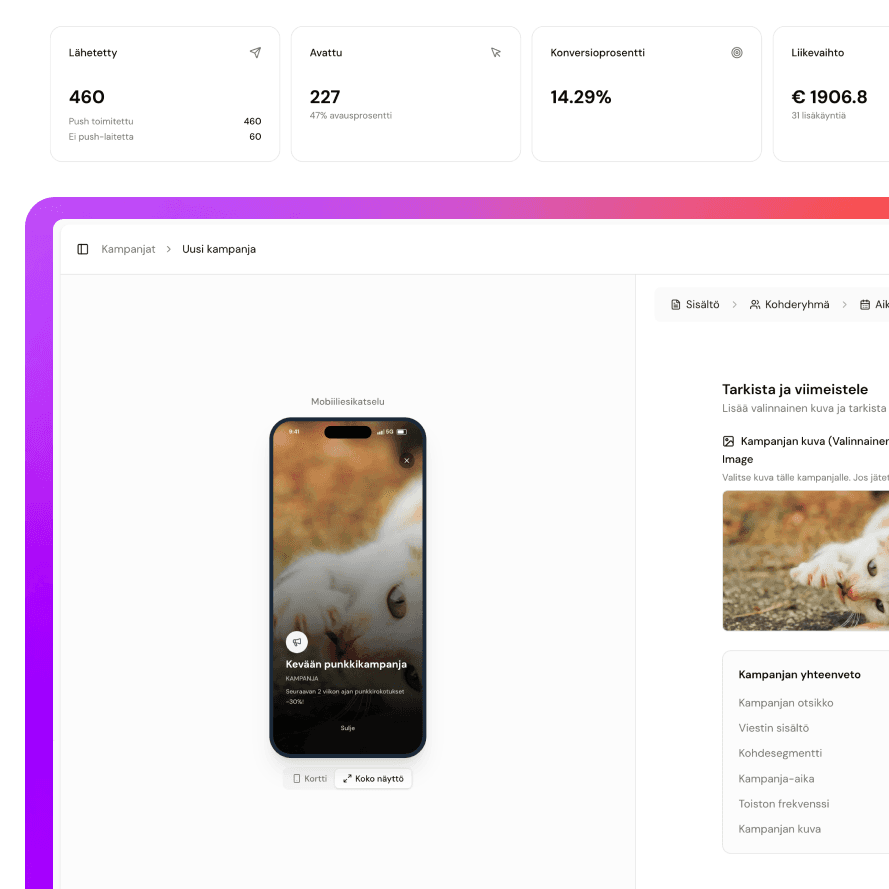889x889 pixels.
Task: Switch preview to Koko näyttö mode
Action: [x=373, y=778]
